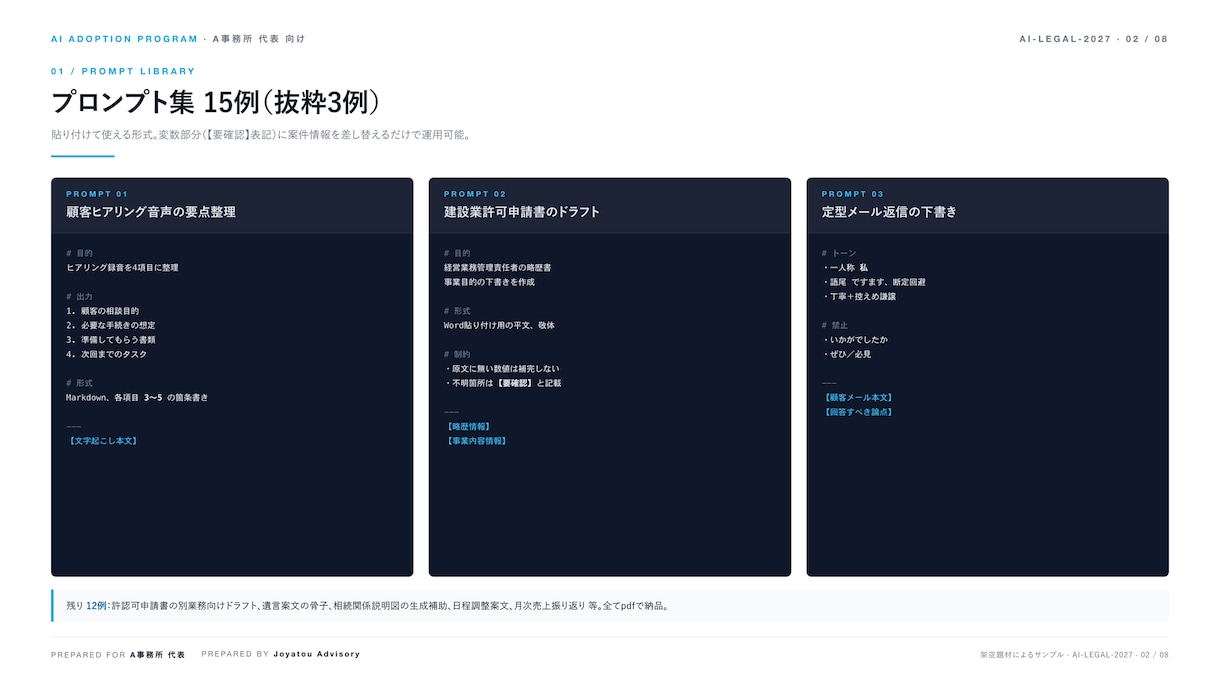This screenshot has width=1220, height=686.
Task: Click the "# 出力" comment line
Action: pos(79,297)
